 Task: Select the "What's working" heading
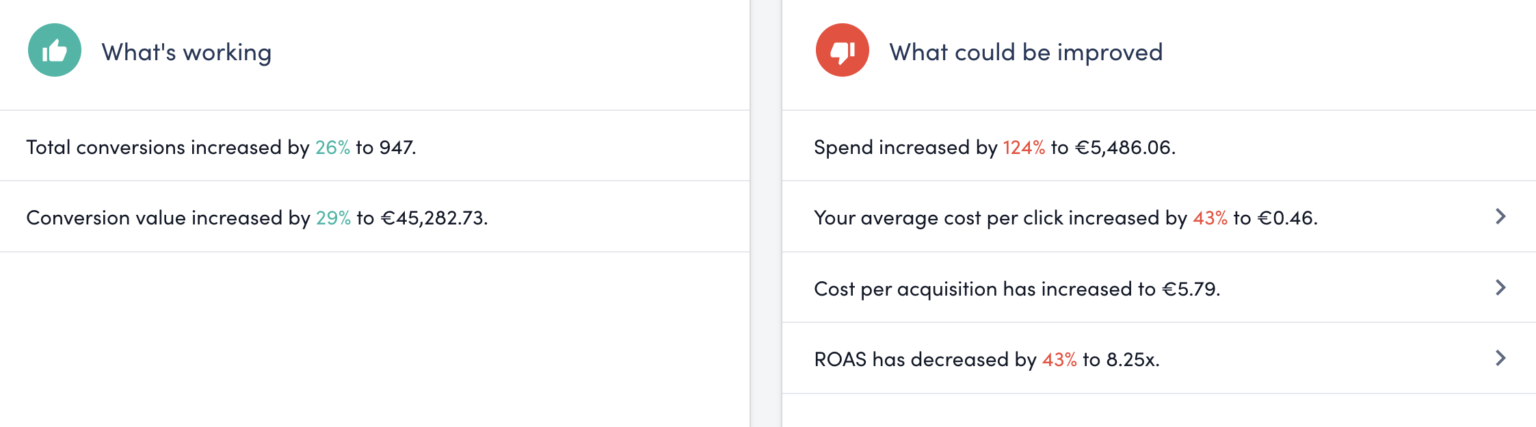[x=186, y=52]
